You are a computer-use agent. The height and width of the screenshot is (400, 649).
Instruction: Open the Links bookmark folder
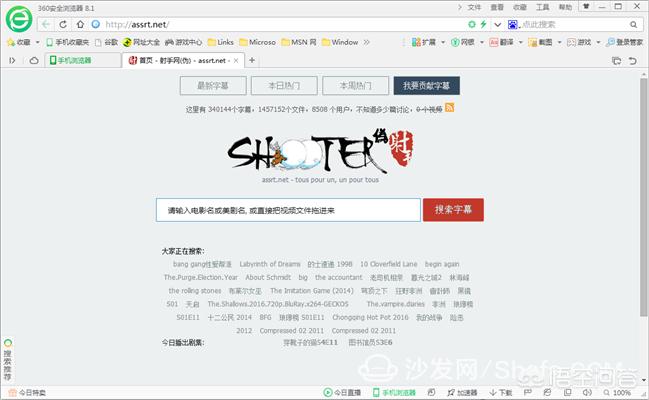(221, 42)
